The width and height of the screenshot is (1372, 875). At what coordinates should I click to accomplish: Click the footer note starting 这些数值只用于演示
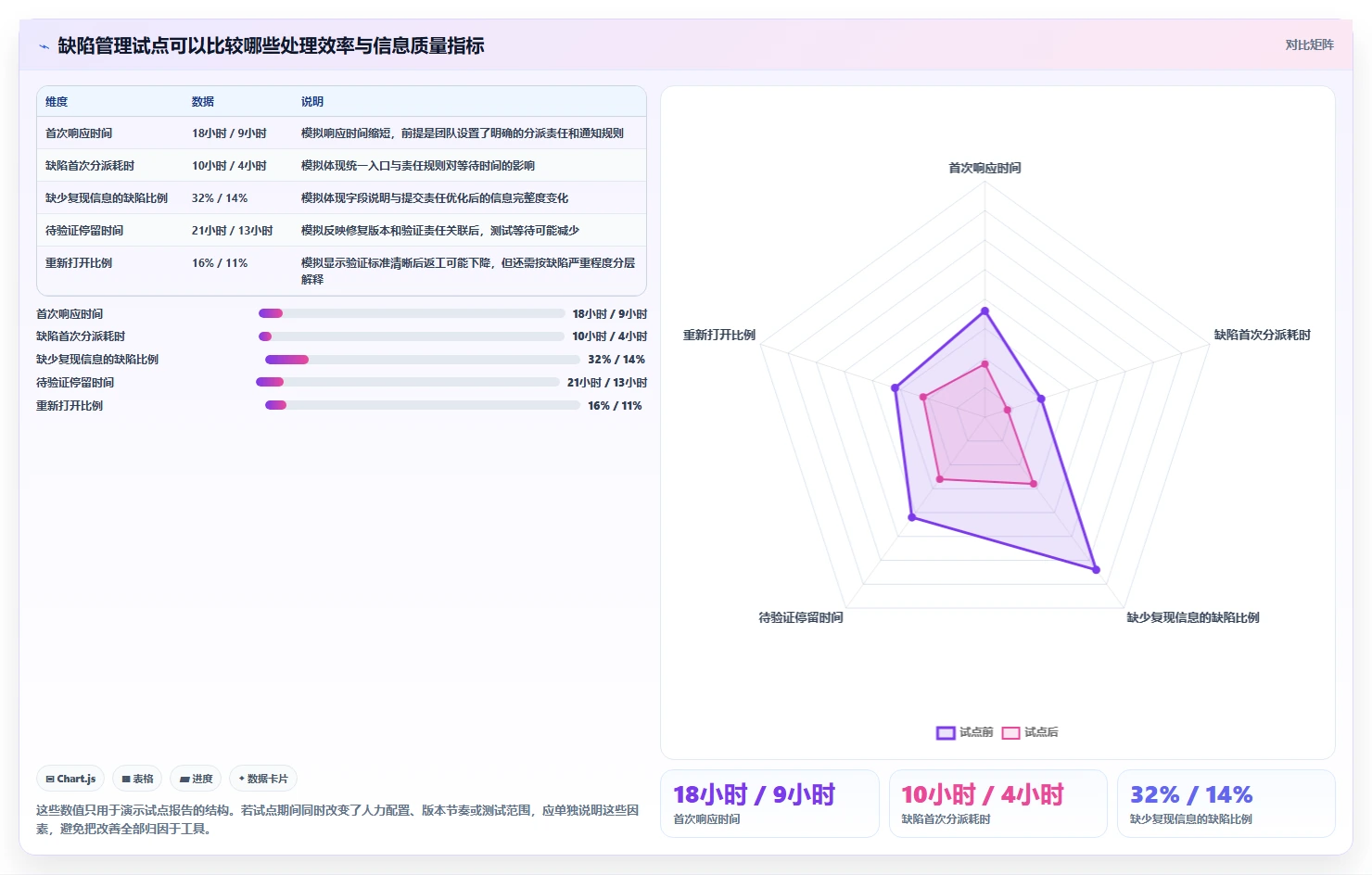(337, 819)
